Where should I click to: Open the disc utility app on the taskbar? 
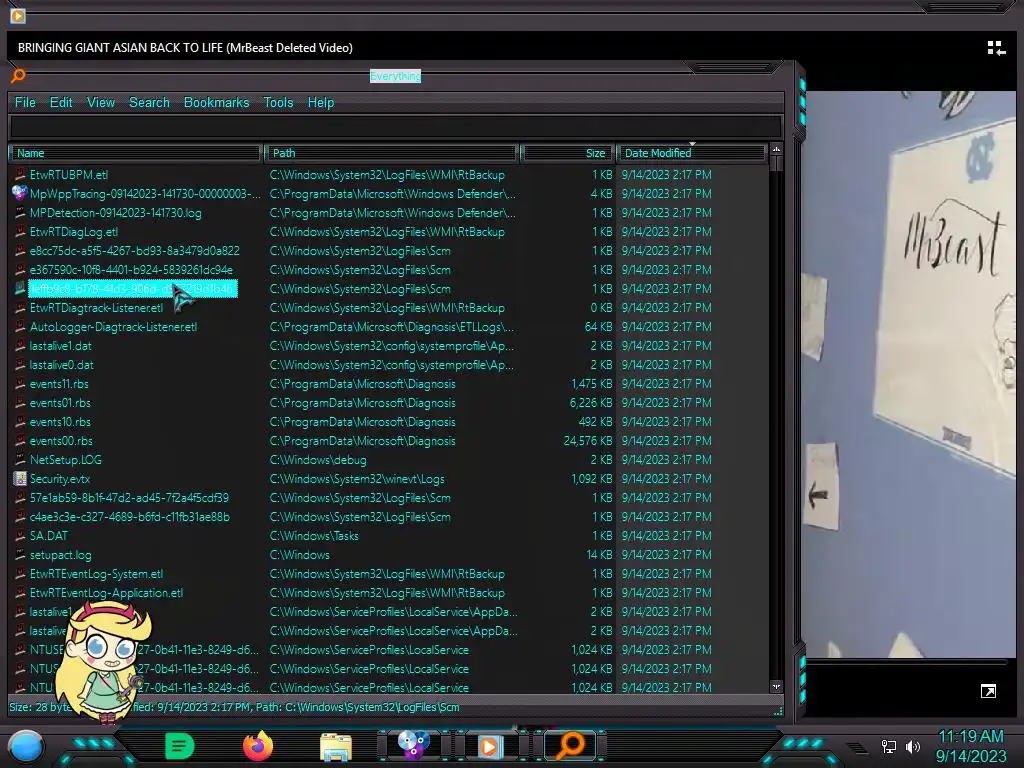click(x=413, y=745)
